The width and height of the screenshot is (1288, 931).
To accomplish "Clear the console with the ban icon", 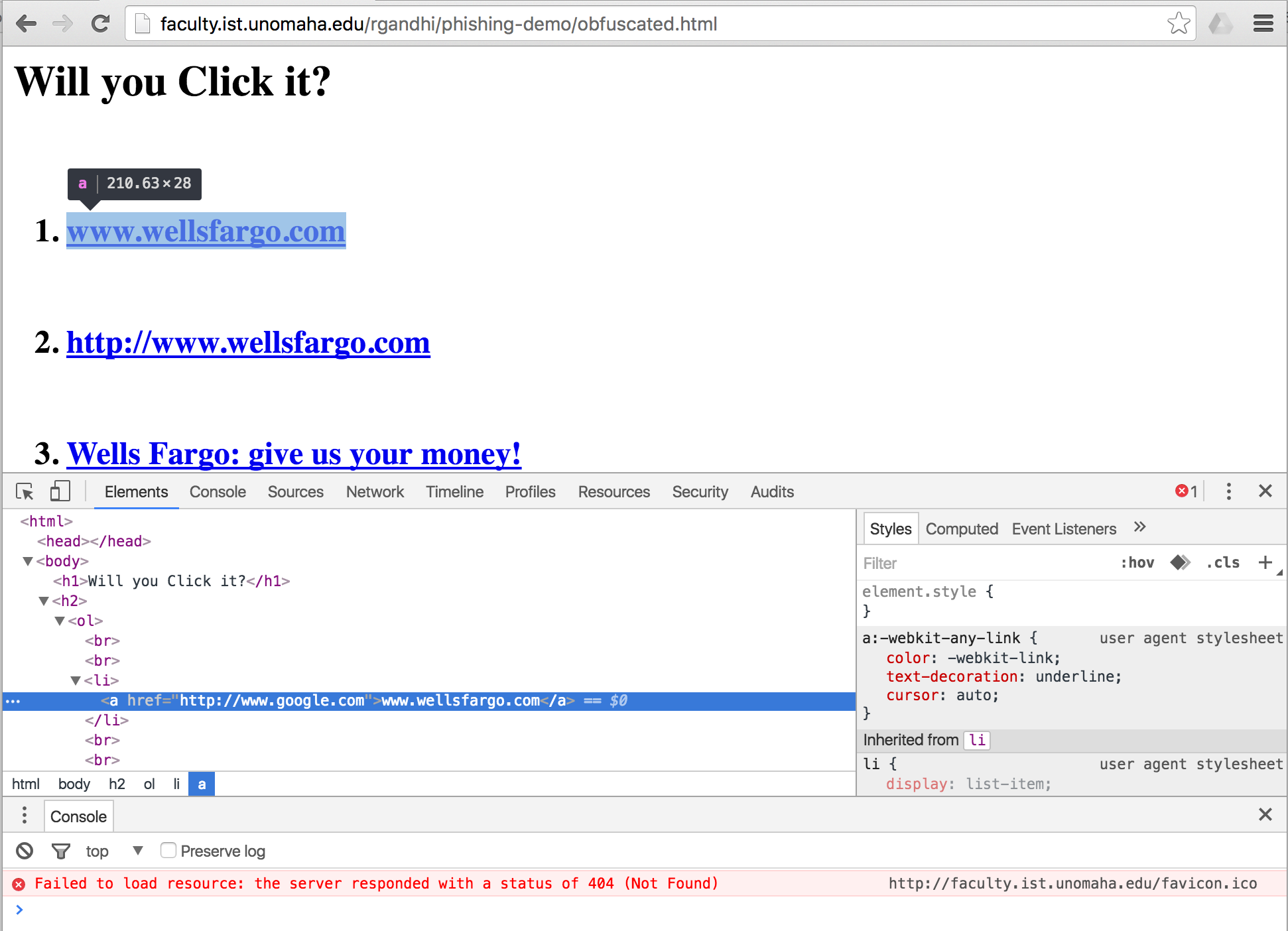I will [x=25, y=850].
